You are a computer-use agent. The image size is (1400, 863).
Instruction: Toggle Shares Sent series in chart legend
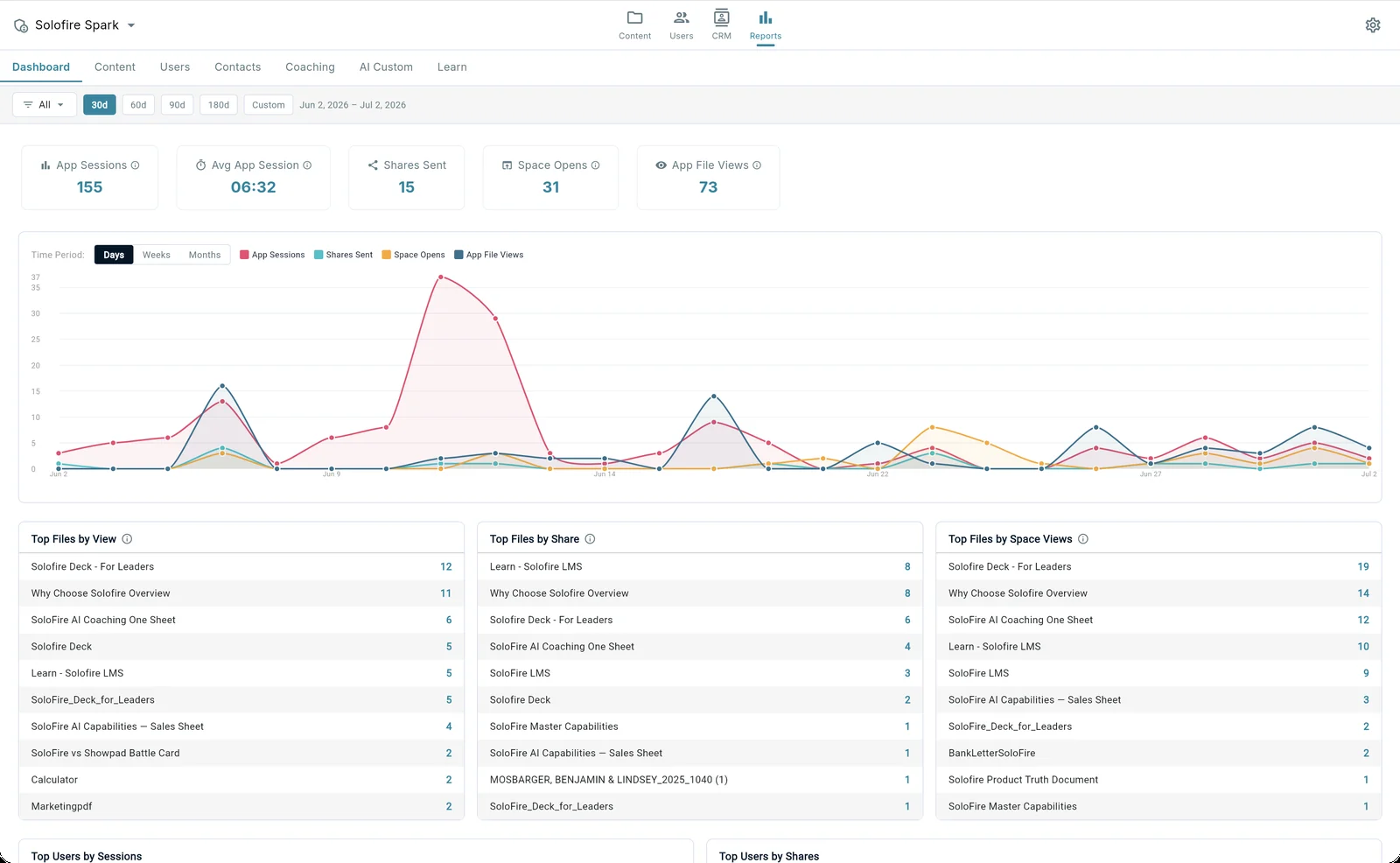pyautogui.click(x=343, y=255)
